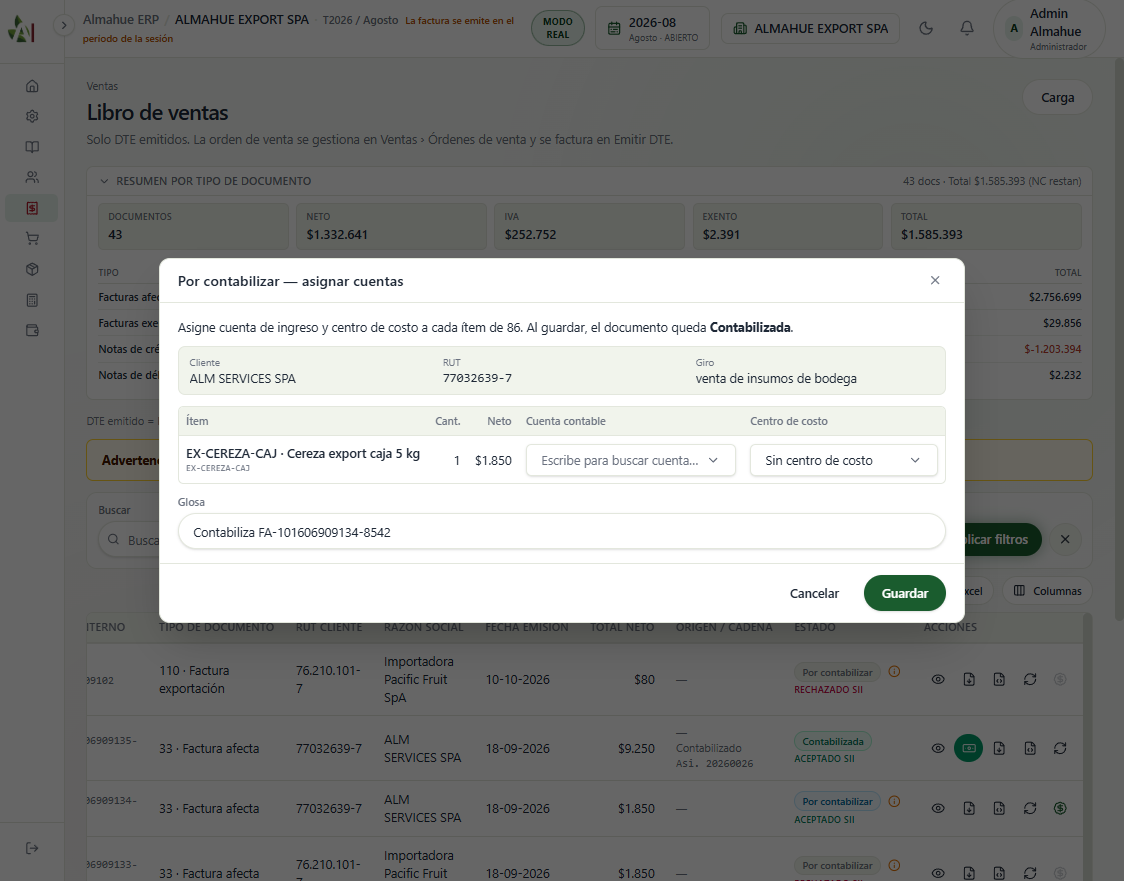Click the green payment icon in the $9.250 row

968,748
